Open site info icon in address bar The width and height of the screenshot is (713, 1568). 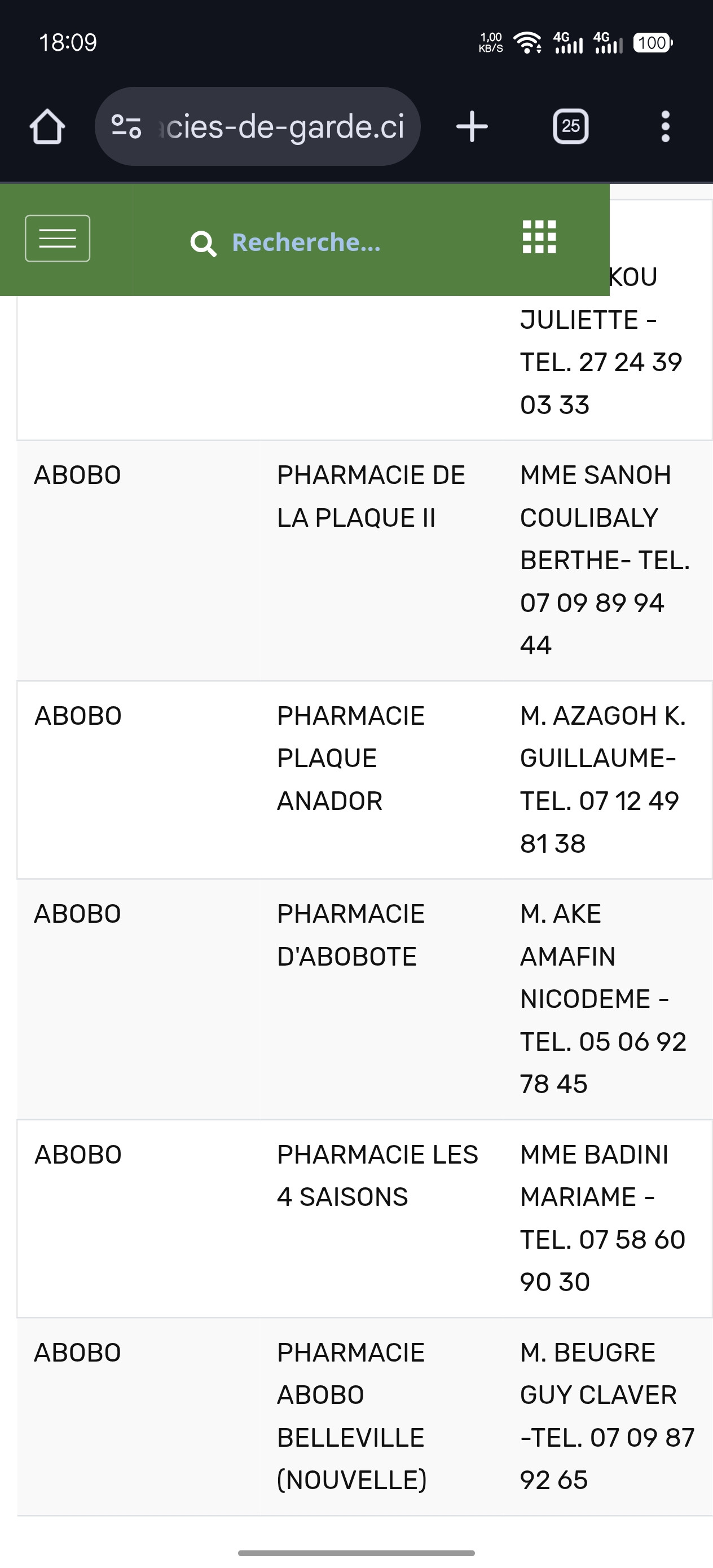point(126,126)
